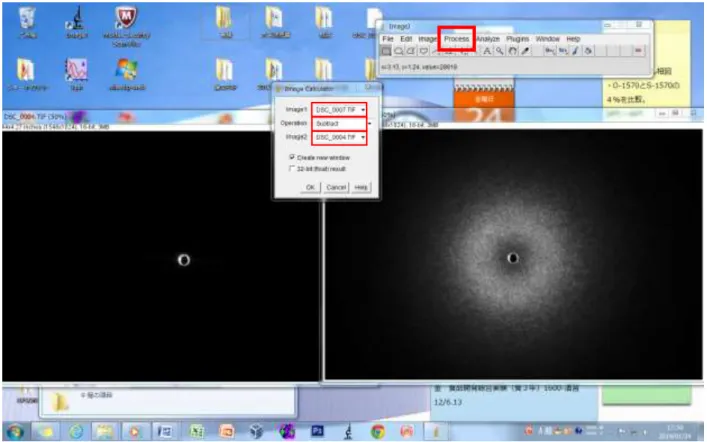This screenshot has width=707, height=442.
Task: Click the Windows Start orb
Action: [x=15, y=433]
